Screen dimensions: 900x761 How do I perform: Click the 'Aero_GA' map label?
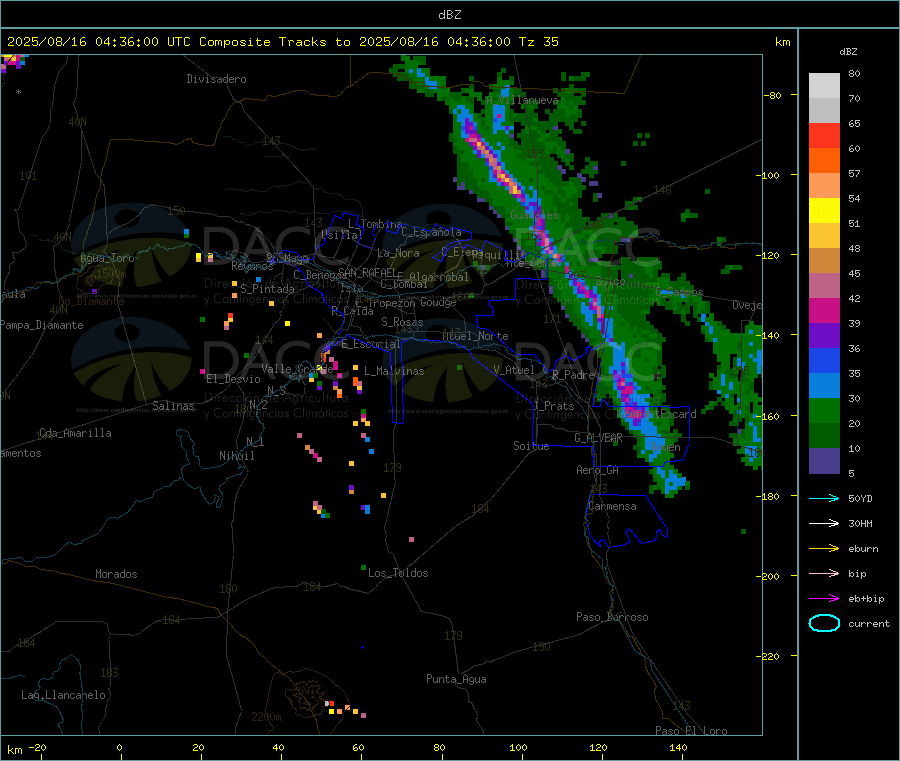pos(597,470)
